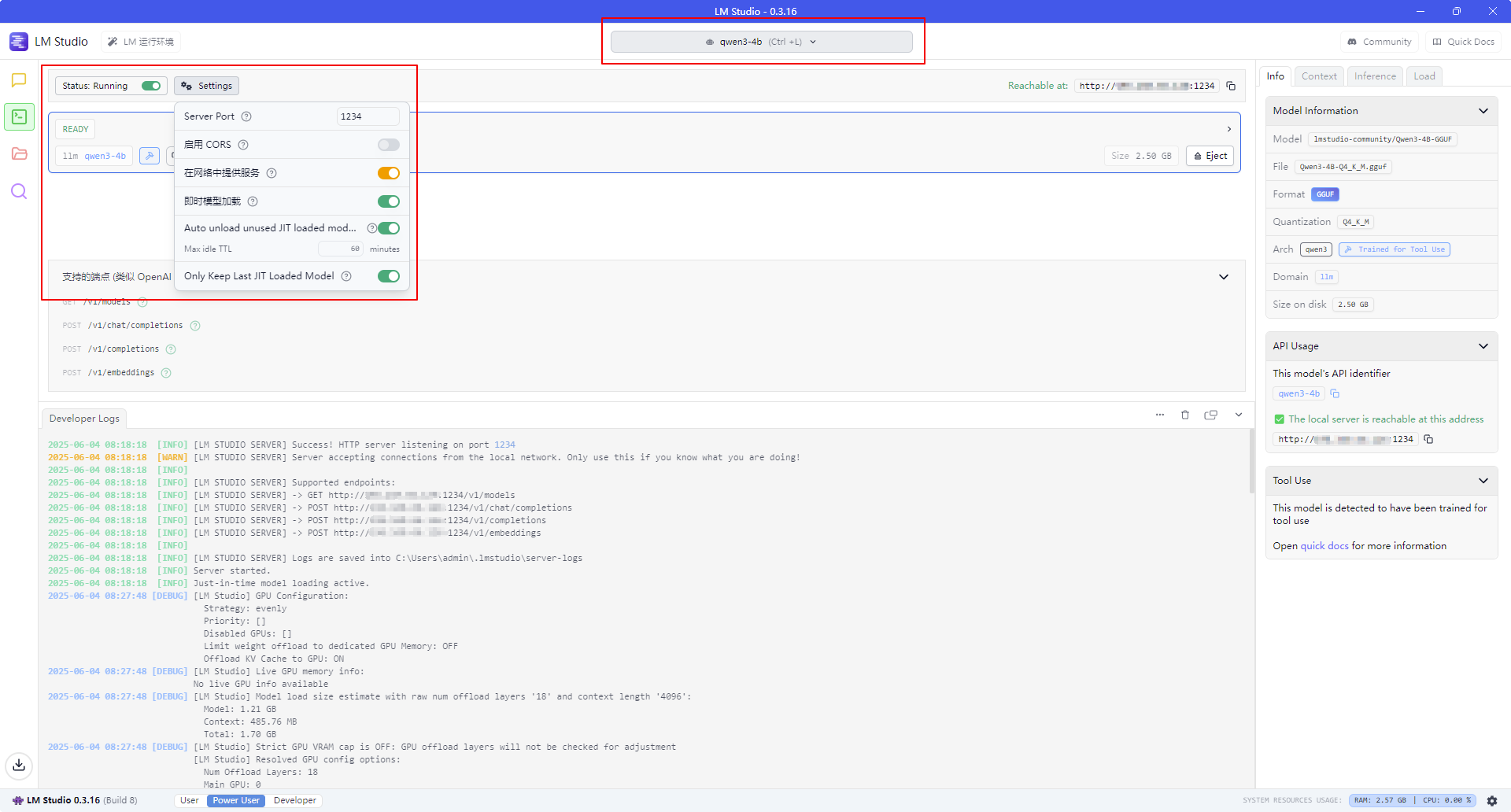The width and height of the screenshot is (1511, 812).
Task: Switch to the Inference tab
Action: pos(1375,76)
